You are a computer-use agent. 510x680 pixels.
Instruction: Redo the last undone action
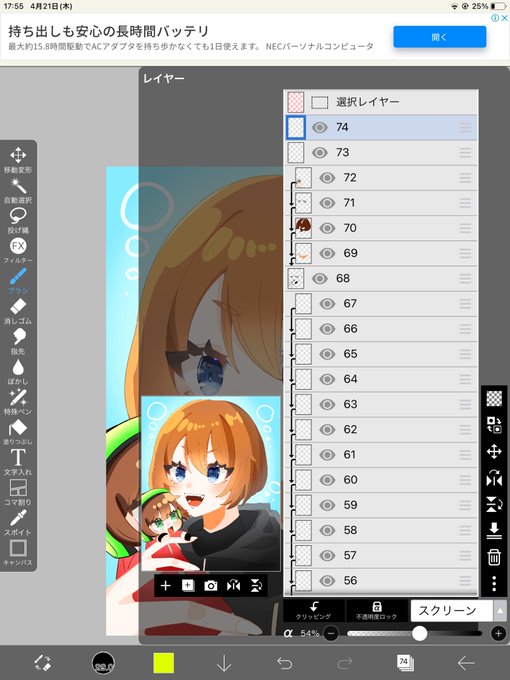tap(345, 663)
